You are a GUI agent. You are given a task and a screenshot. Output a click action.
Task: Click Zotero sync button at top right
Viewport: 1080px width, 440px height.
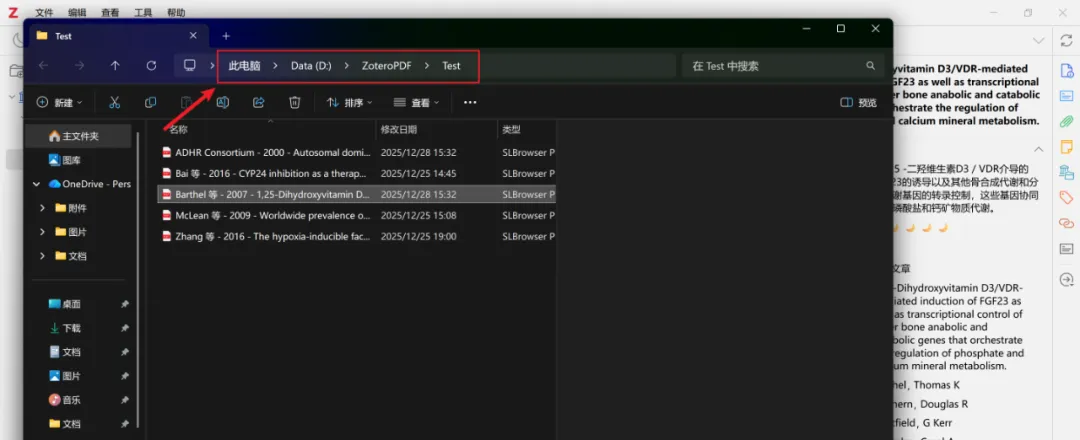[1066, 41]
